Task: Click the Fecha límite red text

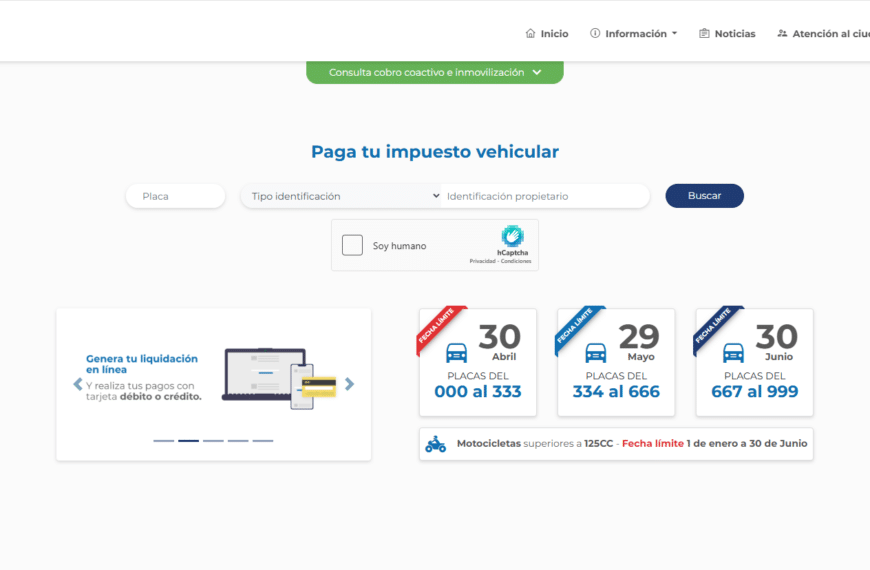Action: coord(652,443)
